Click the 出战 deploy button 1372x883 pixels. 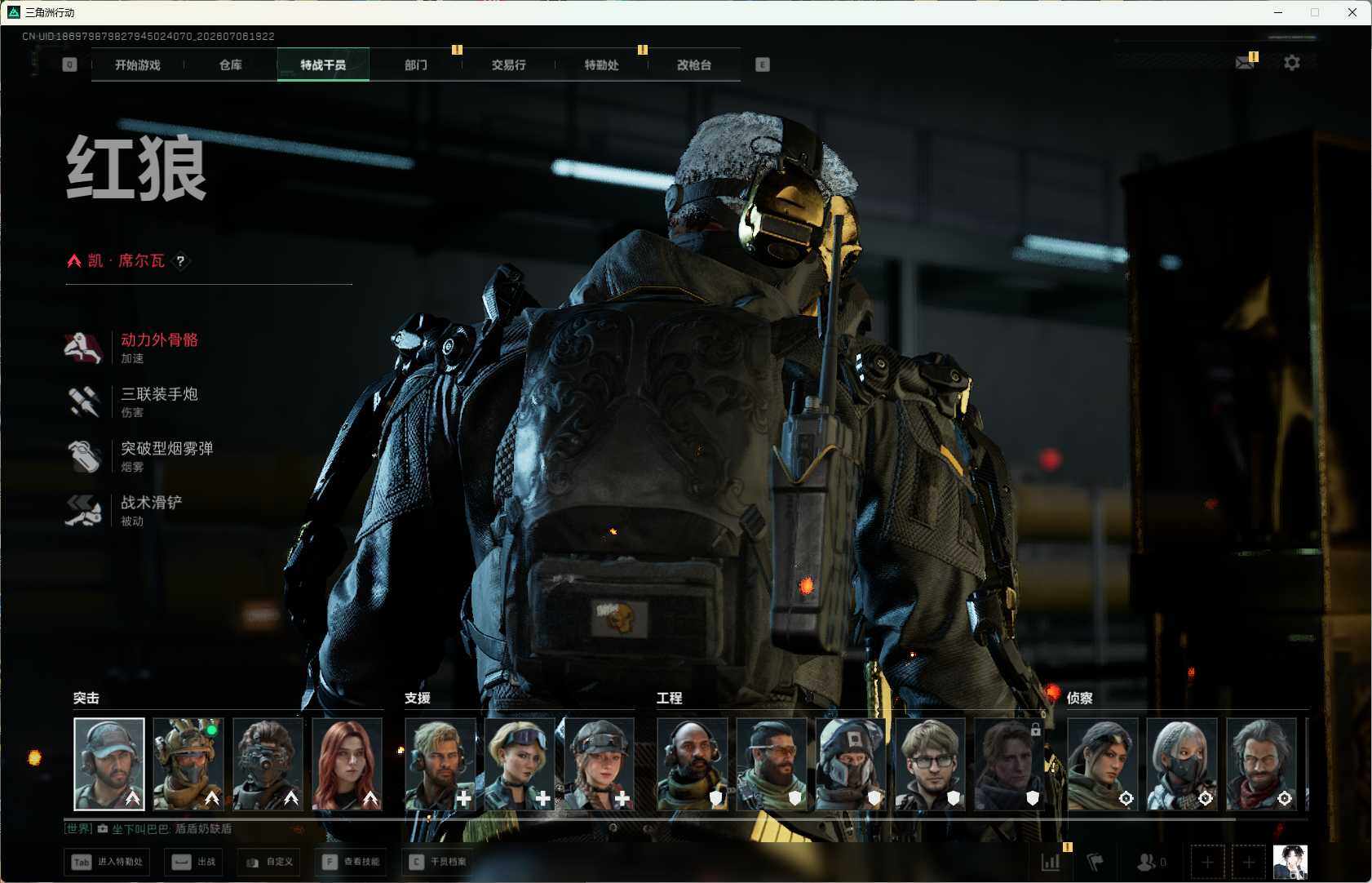tap(195, 862)
